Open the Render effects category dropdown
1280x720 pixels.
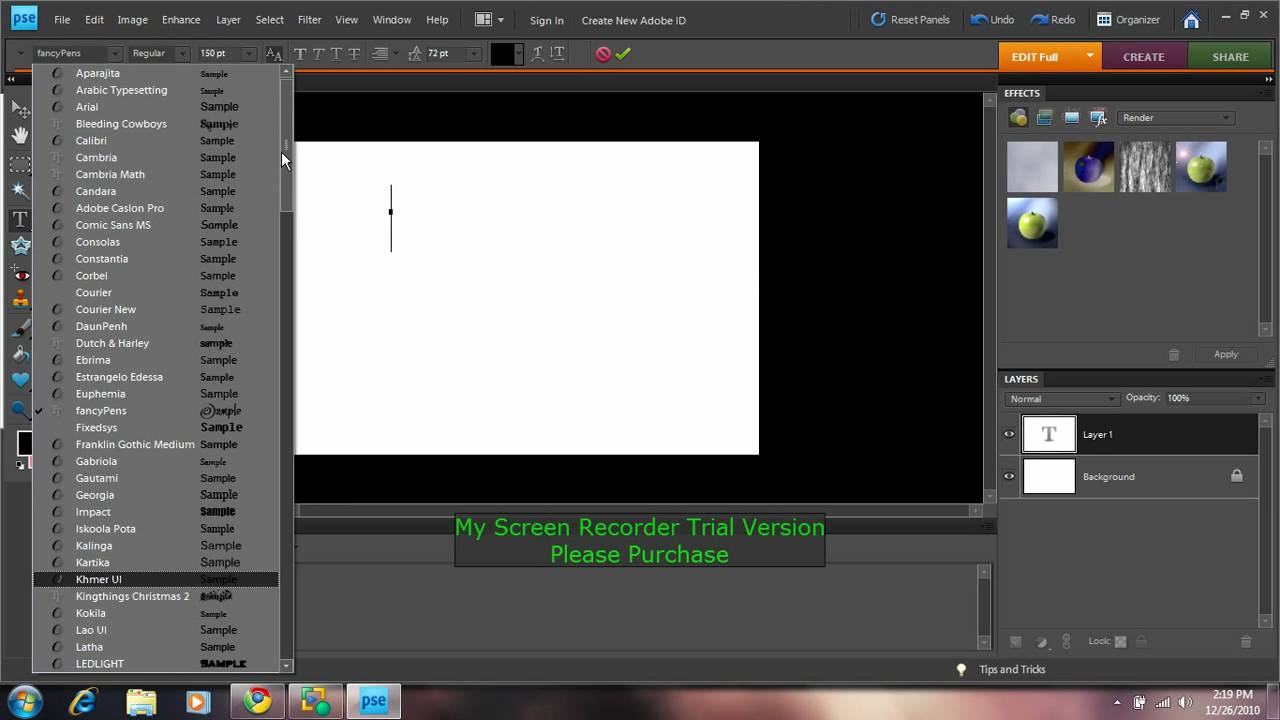pyautogui.click(x=1175, y=118)
